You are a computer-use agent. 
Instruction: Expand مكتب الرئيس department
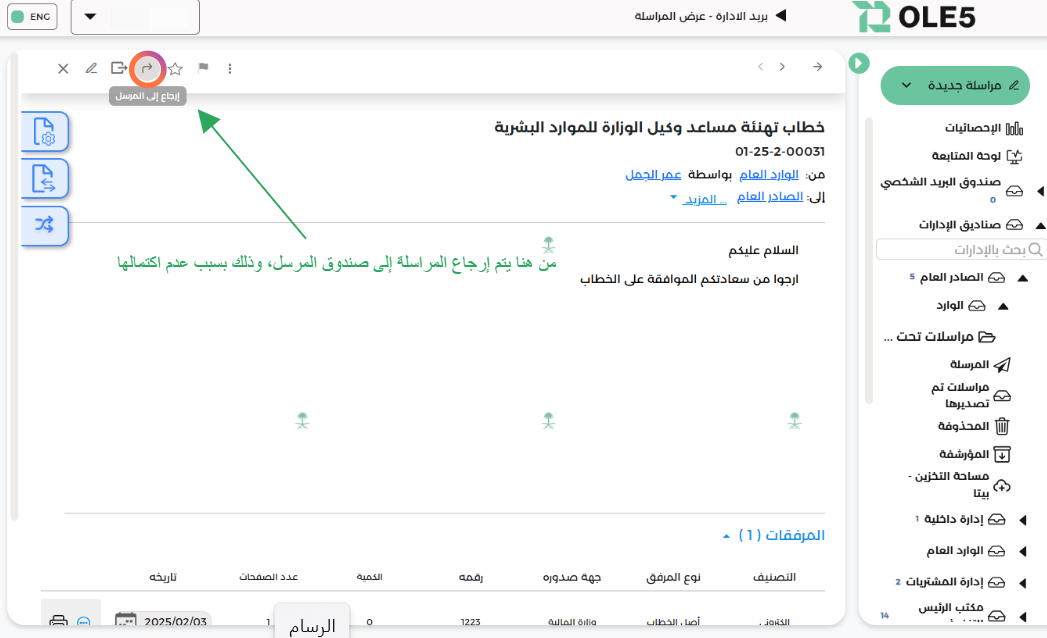coord(1022,616)
